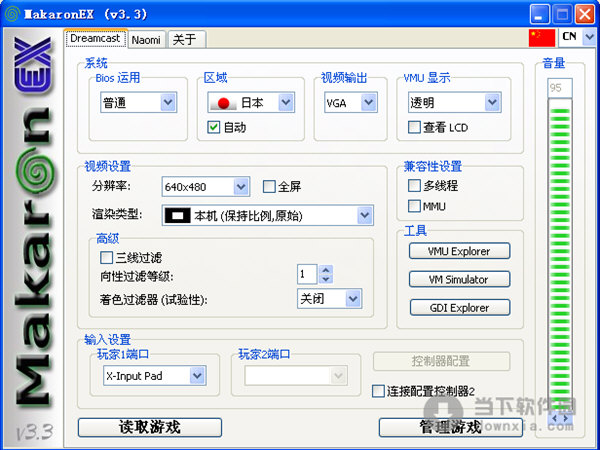This screenshot has width=600, height=450.
Task: Click the green volume level bar
Action: [560, 256]
